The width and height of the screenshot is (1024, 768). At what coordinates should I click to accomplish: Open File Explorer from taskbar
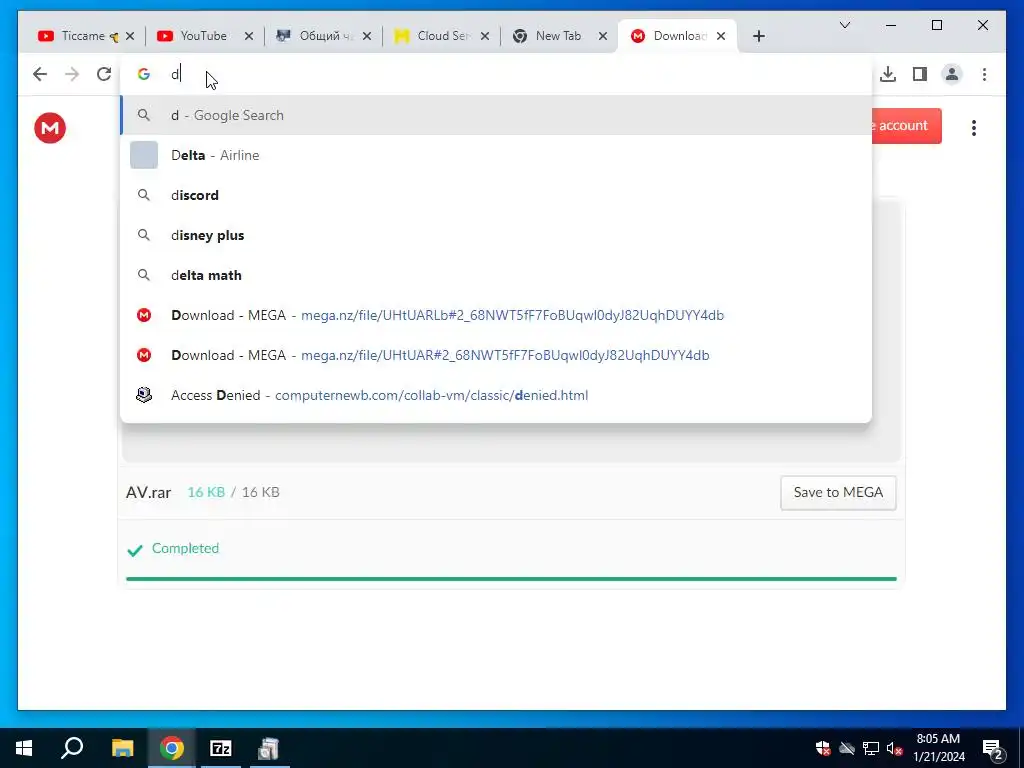122,748
